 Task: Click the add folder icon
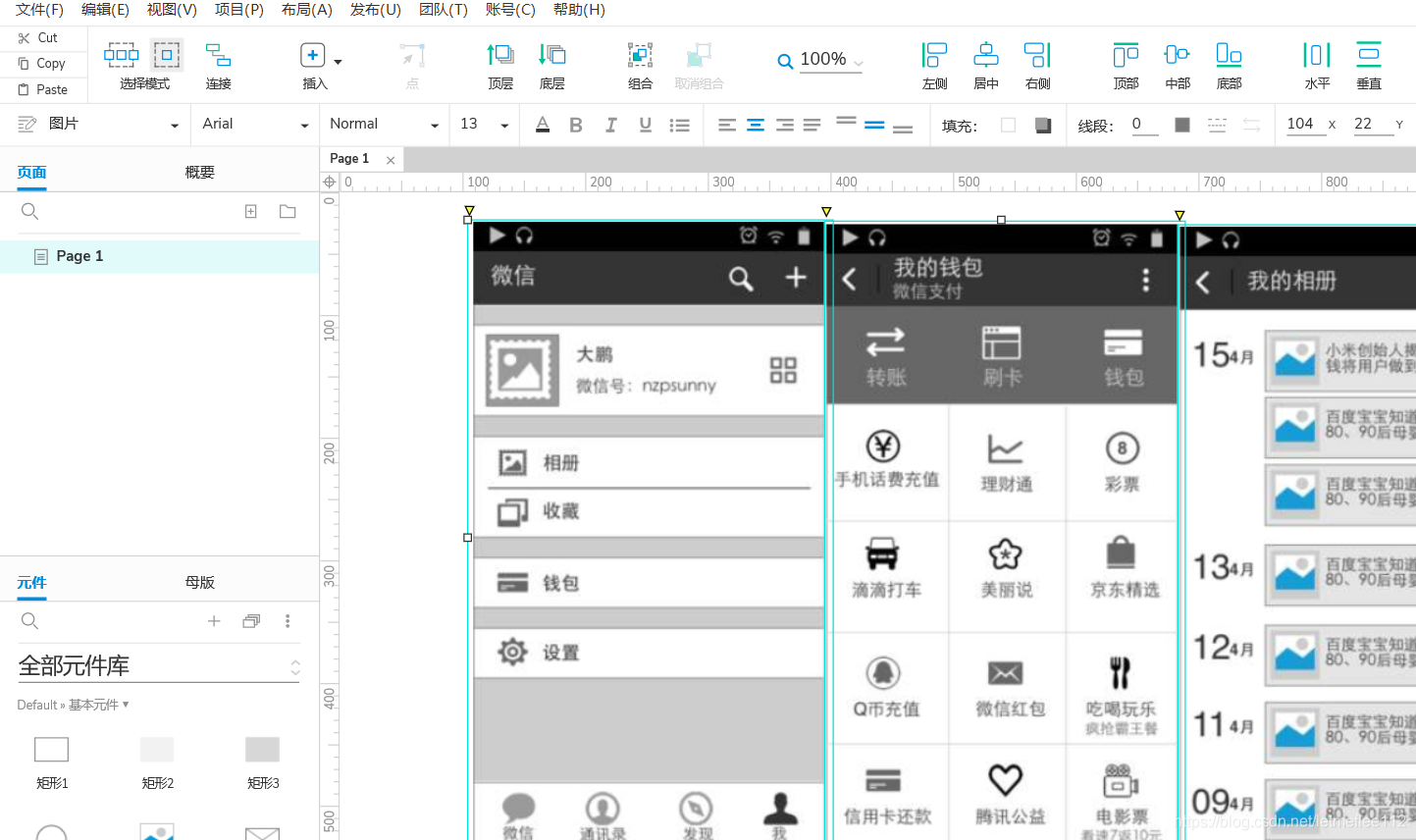coord(288,211)
